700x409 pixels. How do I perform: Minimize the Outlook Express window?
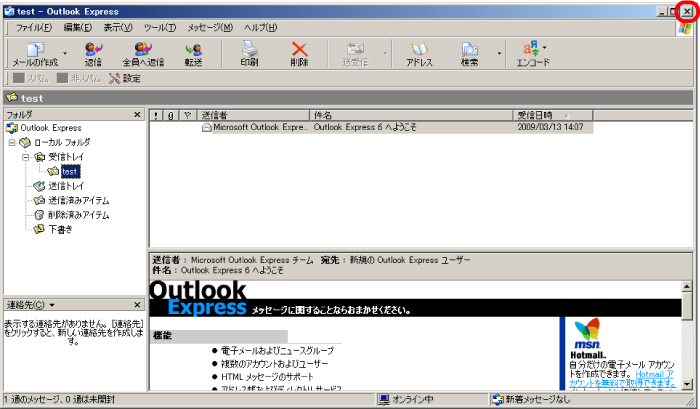tap(662, 12)
